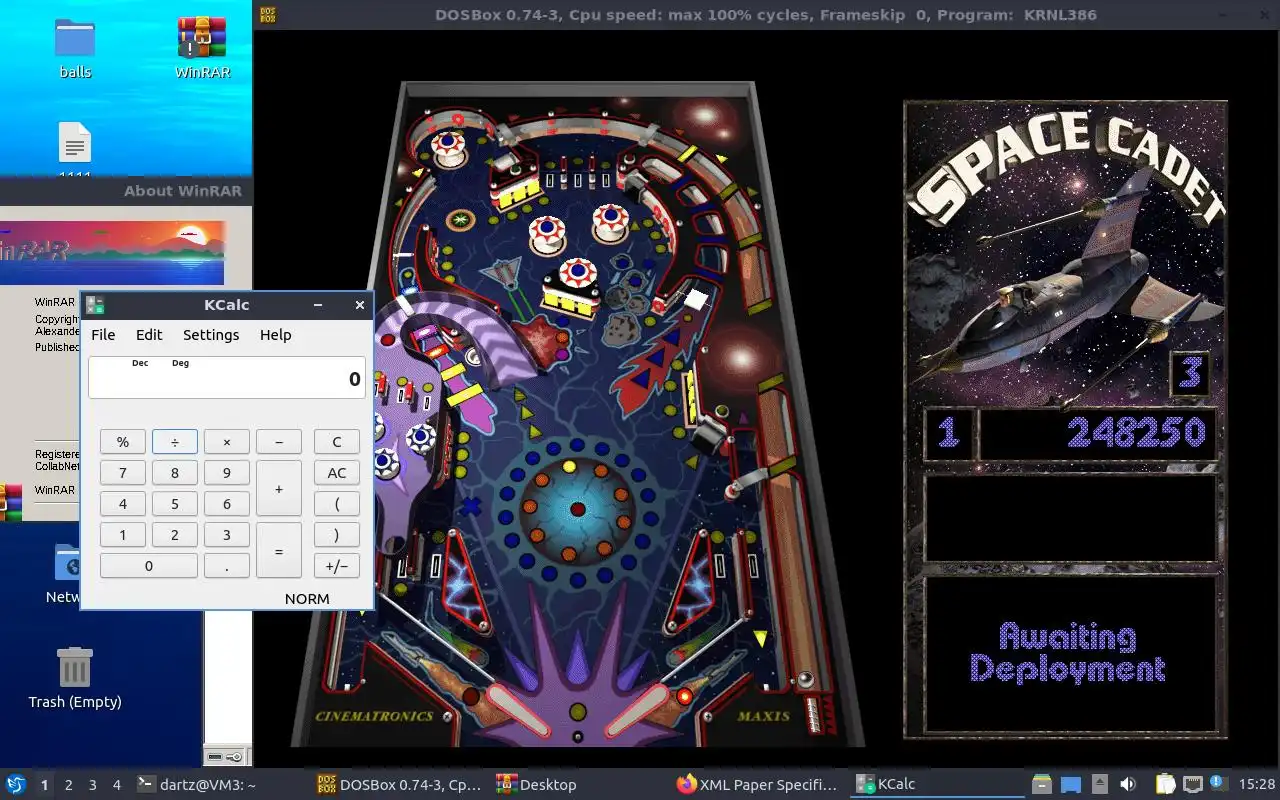Viewport: 1280px width, 800px height.
Task: Open the network connection tray icon
Action: pos(1193,784)
